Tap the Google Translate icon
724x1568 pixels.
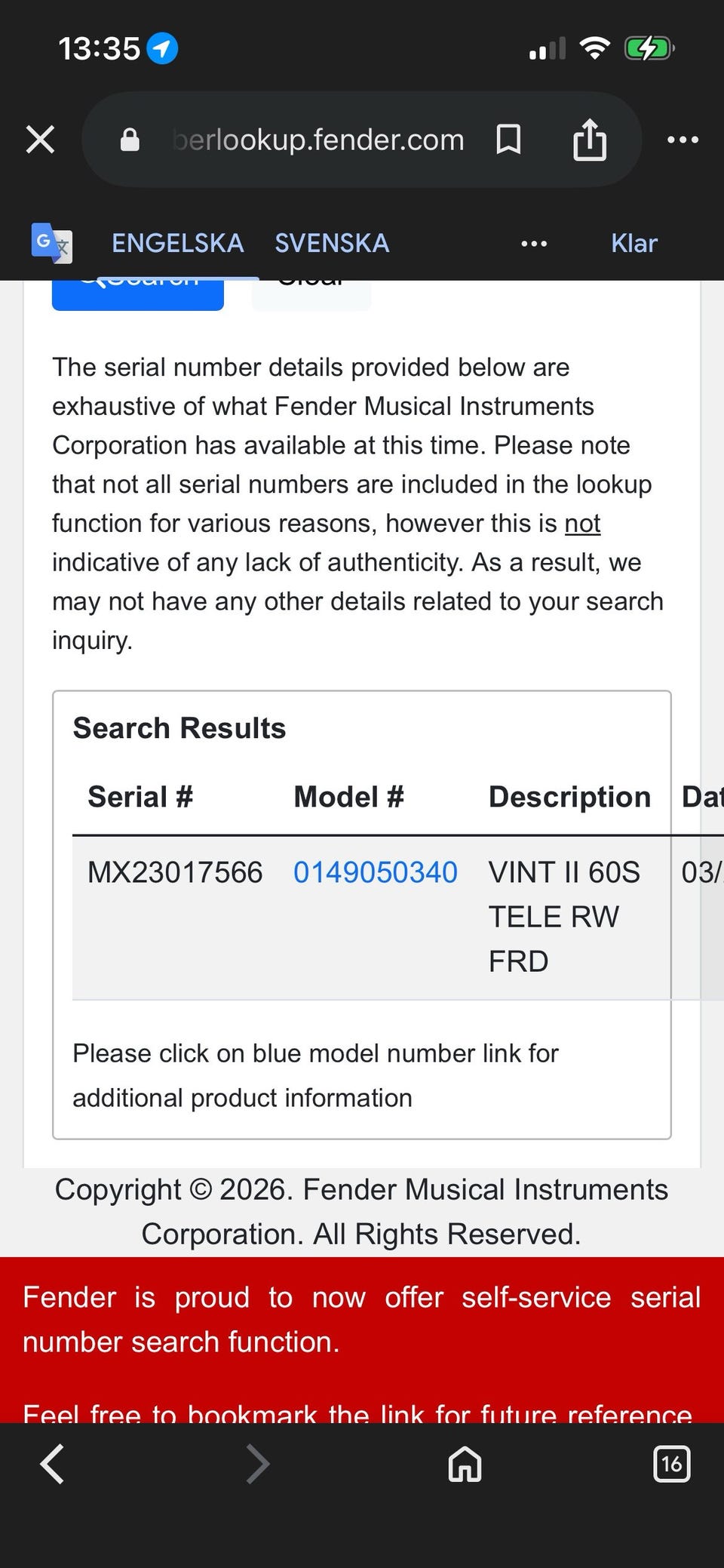51,243
